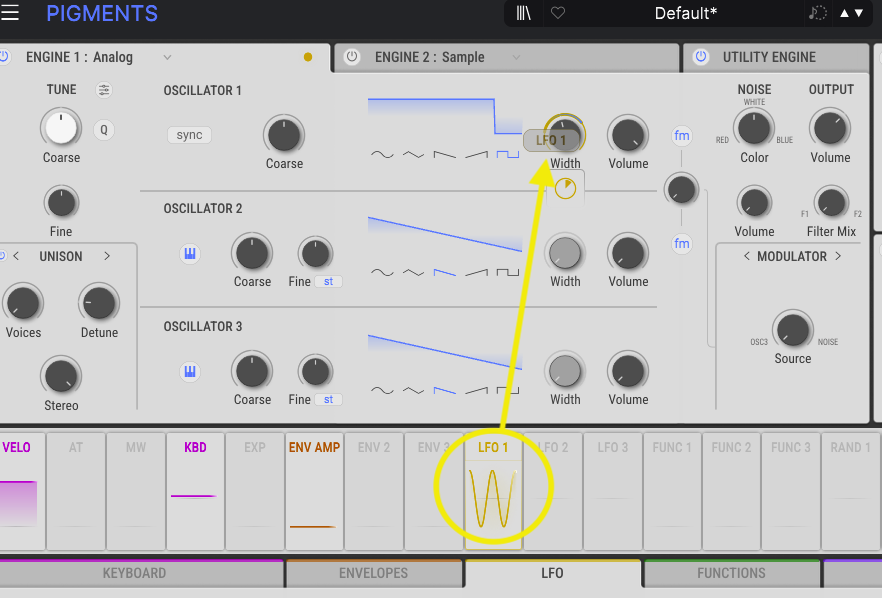The width and height of the screenshot is (882, 598).
Task: Click next arrow beside MODULATOR
Action: point(837,256)
